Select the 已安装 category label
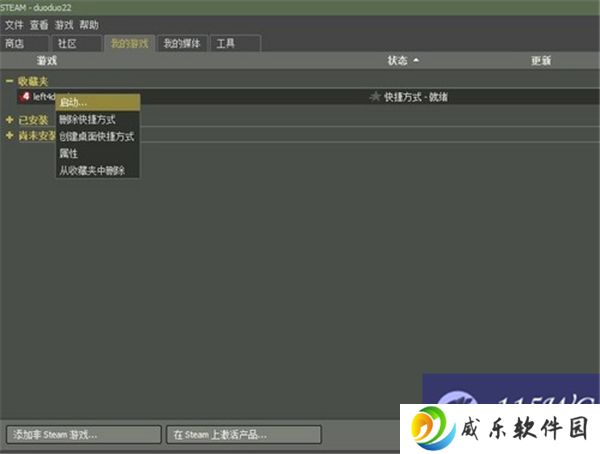The image size is (600, 454). click(33, 120)
